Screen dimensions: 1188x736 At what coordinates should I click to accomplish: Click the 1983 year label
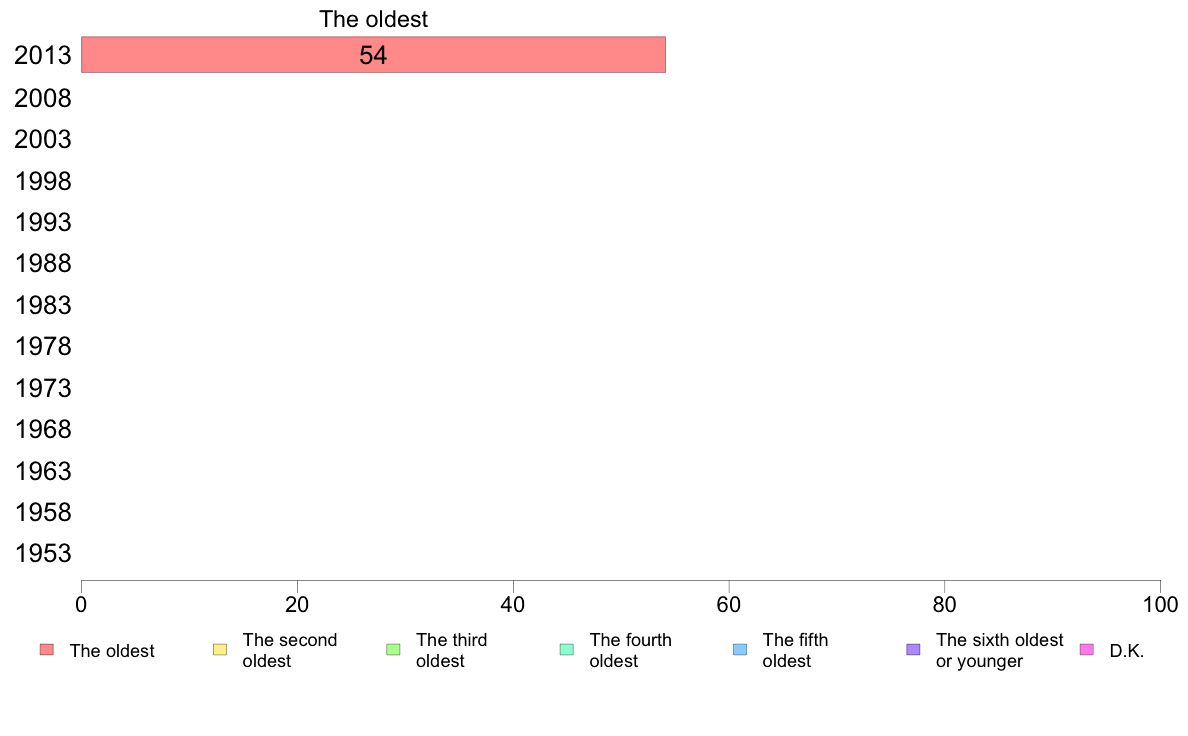tap(42, 305)
